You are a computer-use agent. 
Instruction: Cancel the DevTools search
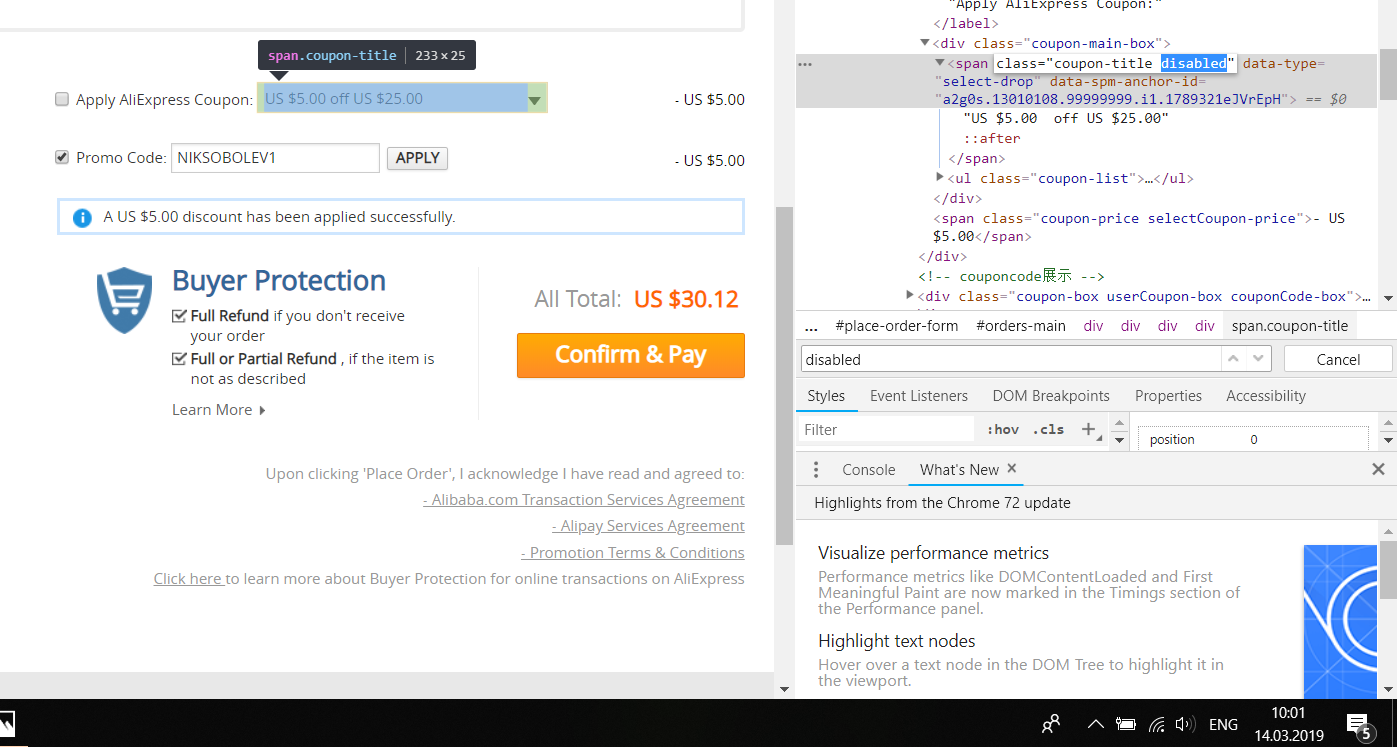(1338, 359)
